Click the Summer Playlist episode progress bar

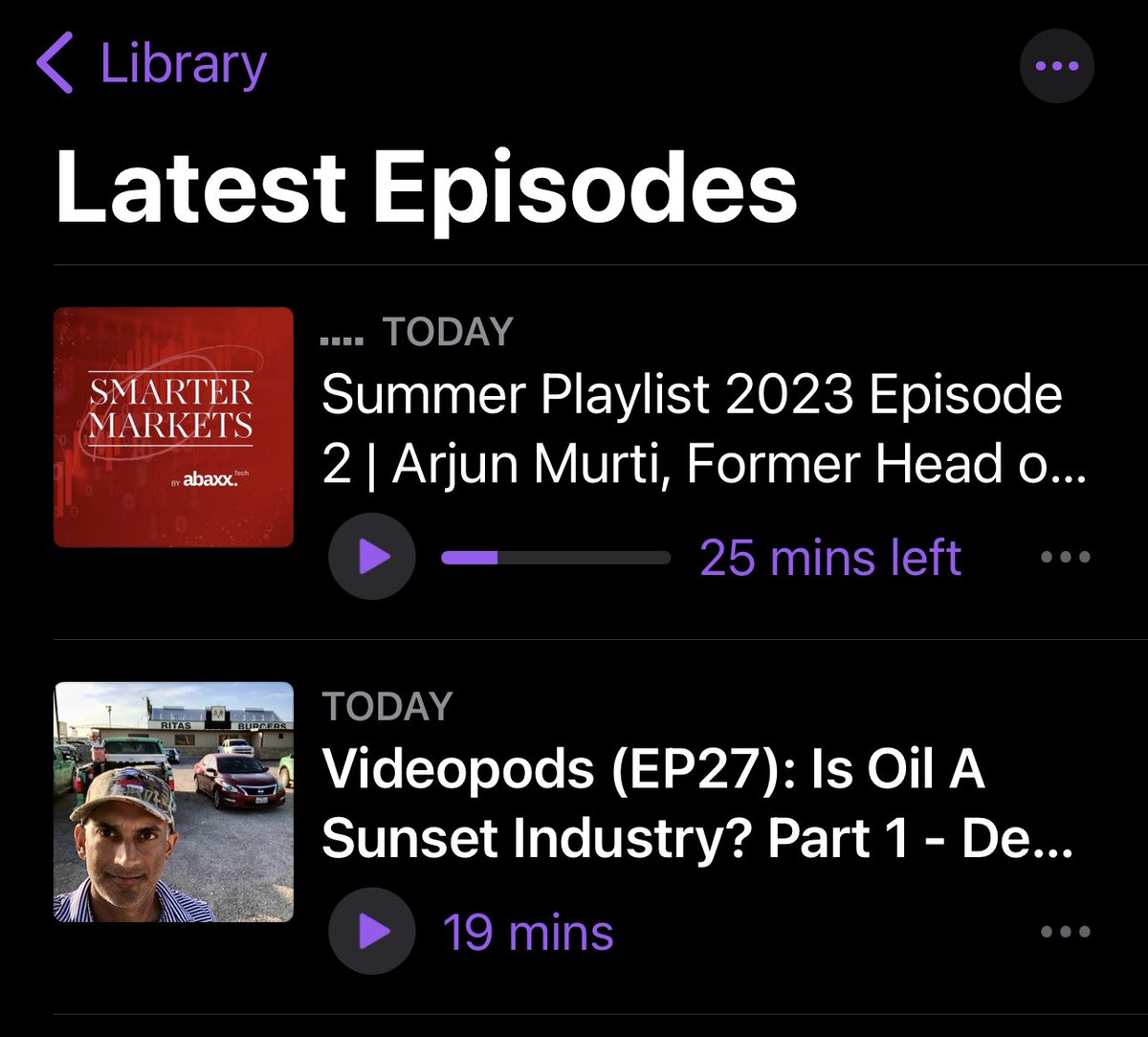pyautogui.click(x=556, y=558)
